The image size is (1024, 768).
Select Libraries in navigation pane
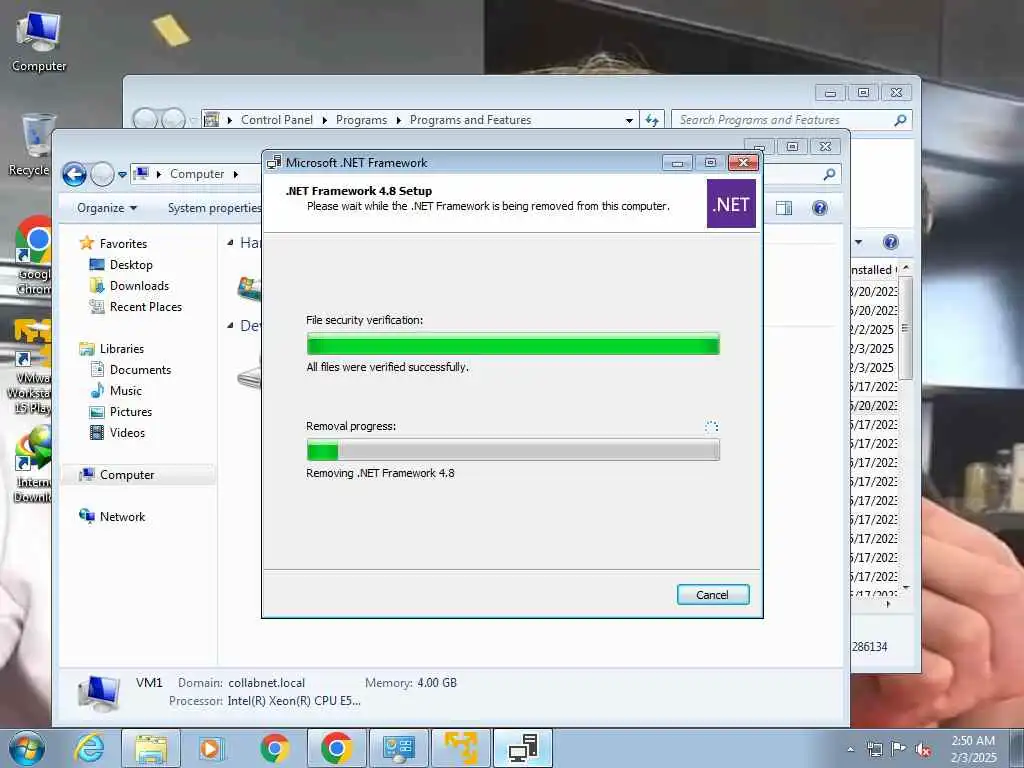tap(121, 349)
